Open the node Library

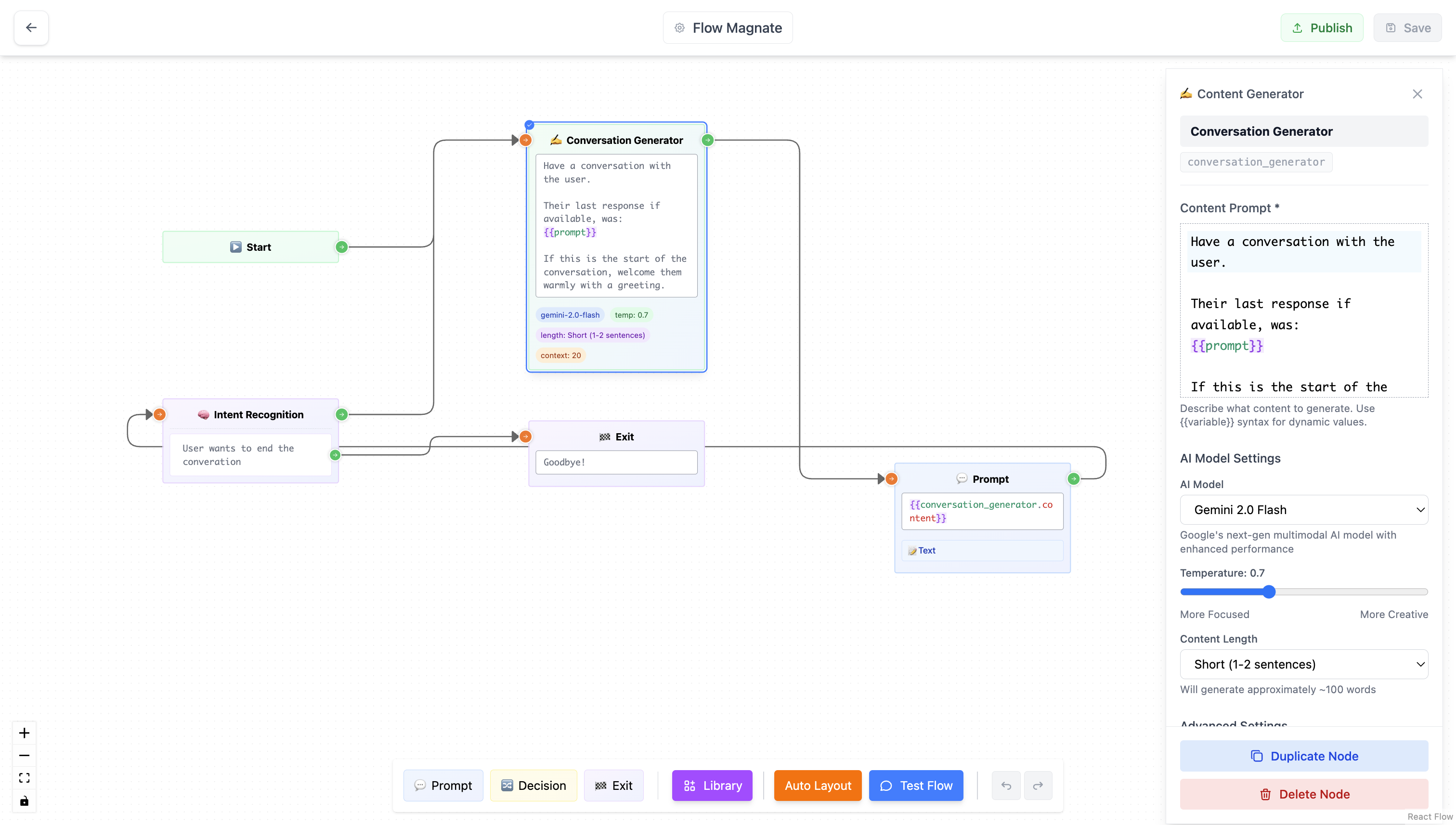tap(712, 786)
